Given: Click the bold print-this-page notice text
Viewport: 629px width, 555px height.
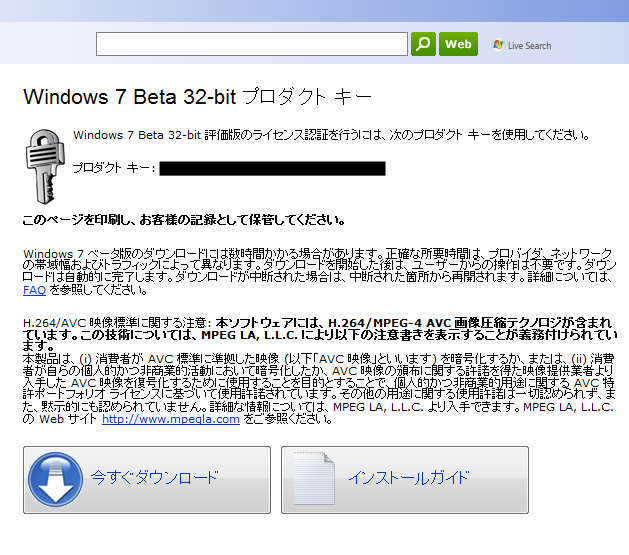Looking at the screenshot, I should point(184,220).
